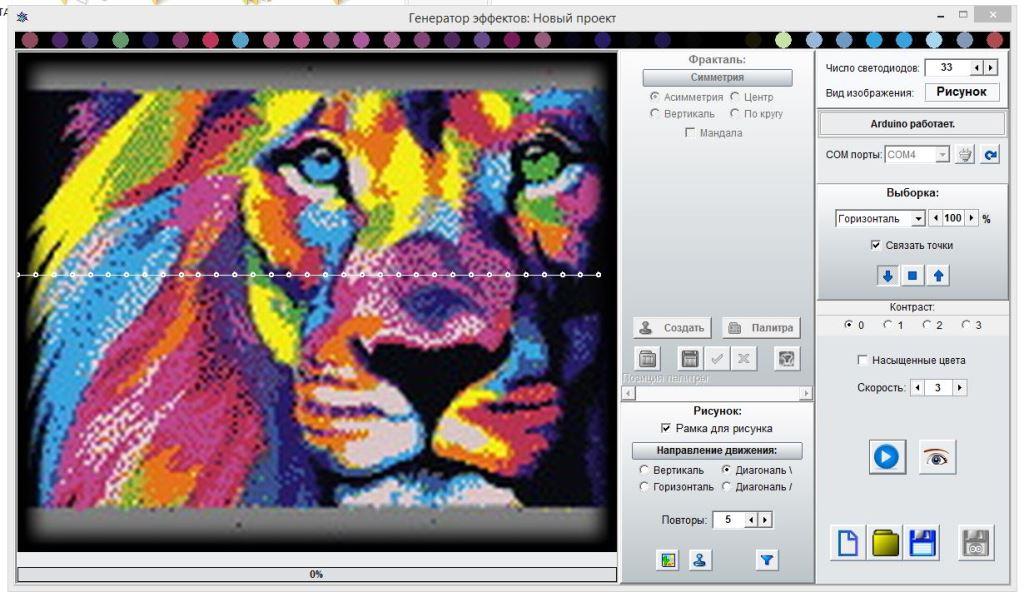Toggle the Рамка для рисунка checkbox

[665, 428]
